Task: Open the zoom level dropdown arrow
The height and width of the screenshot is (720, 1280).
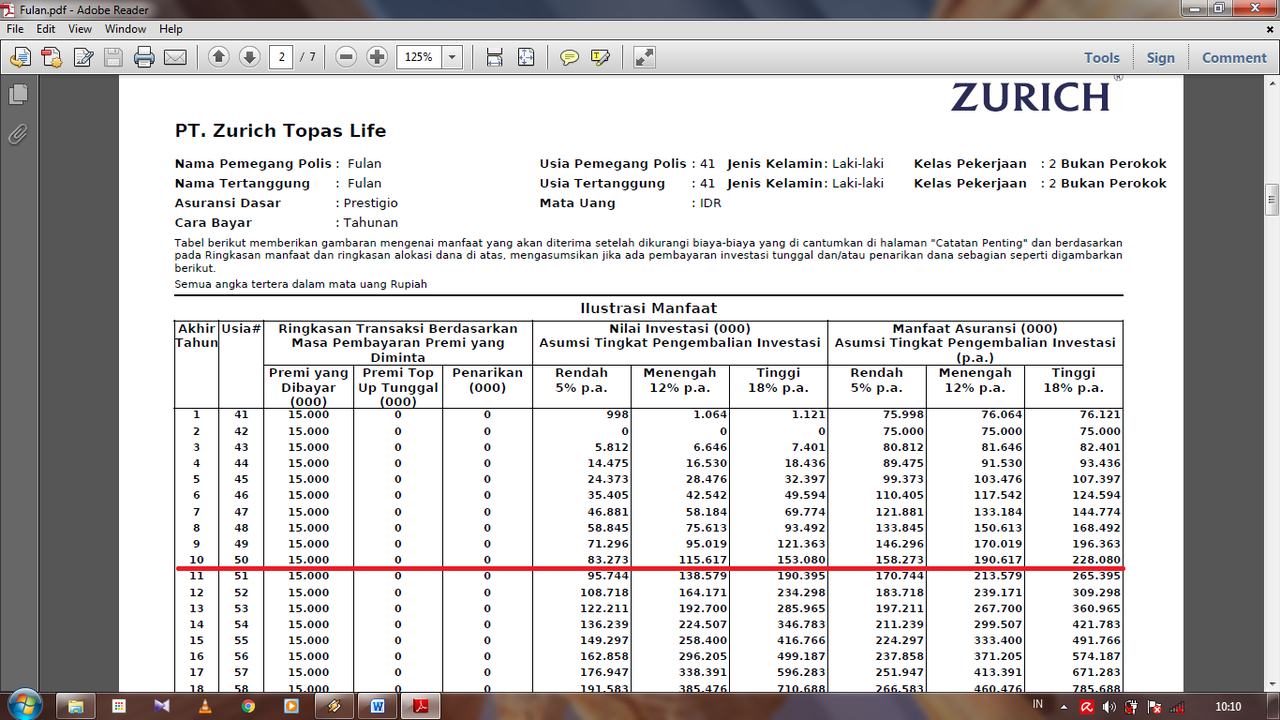Action: point(452,57)
